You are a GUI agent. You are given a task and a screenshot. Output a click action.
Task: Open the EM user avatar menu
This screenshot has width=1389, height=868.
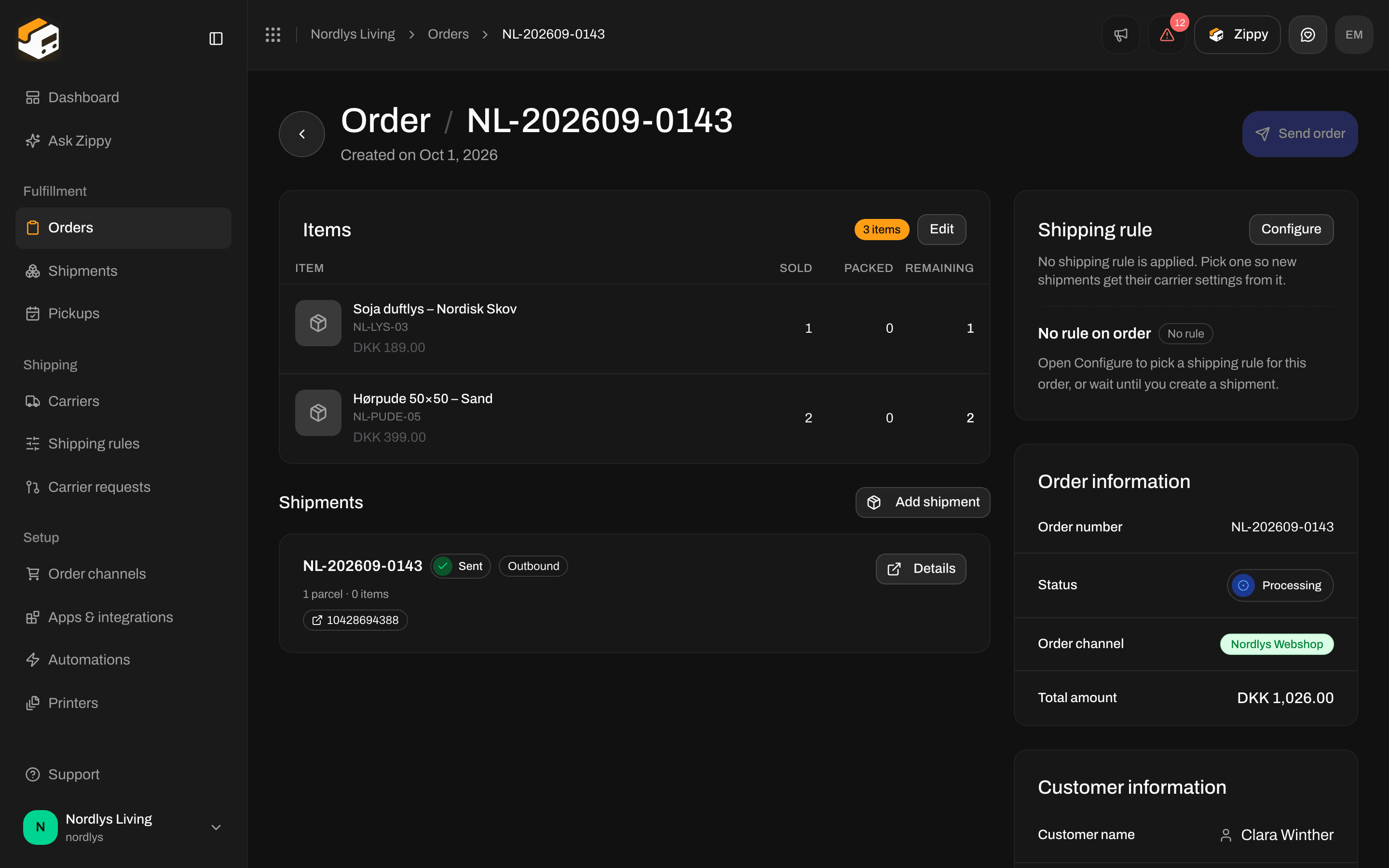(1354, 34)
